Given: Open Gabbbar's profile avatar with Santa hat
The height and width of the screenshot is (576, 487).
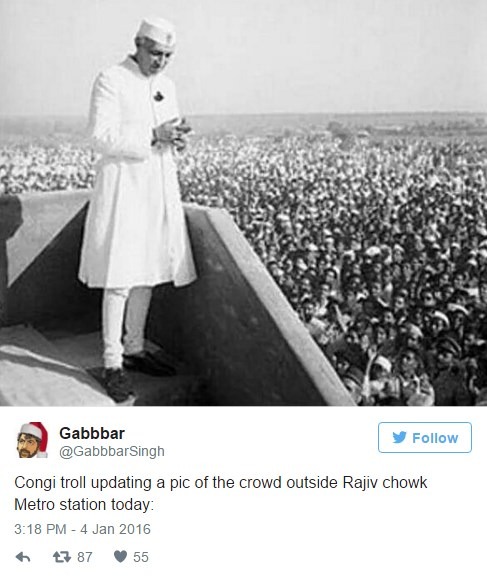Looking at the screenshot, I should click(32, 440).
